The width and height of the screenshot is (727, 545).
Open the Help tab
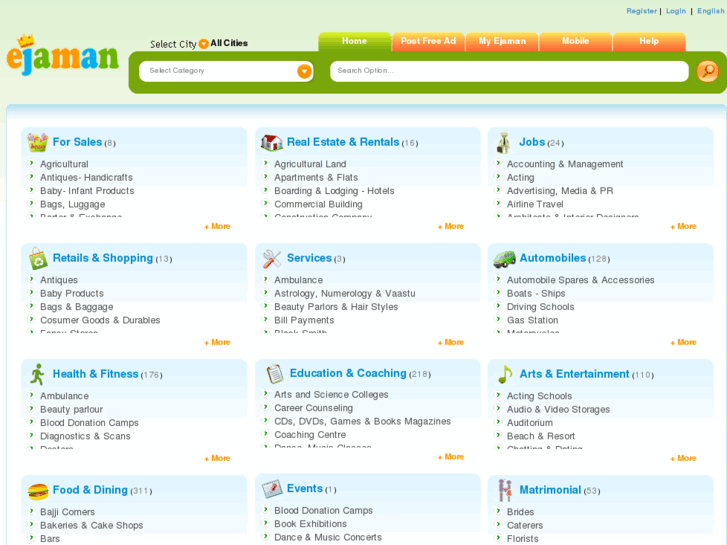(649, 41)
